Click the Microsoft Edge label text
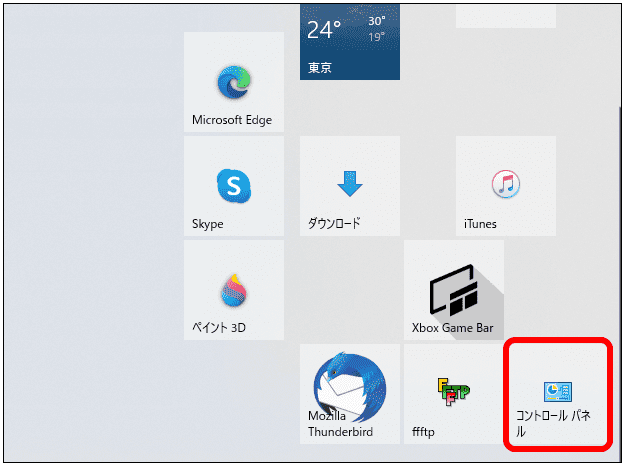 [x=232, y=120]
